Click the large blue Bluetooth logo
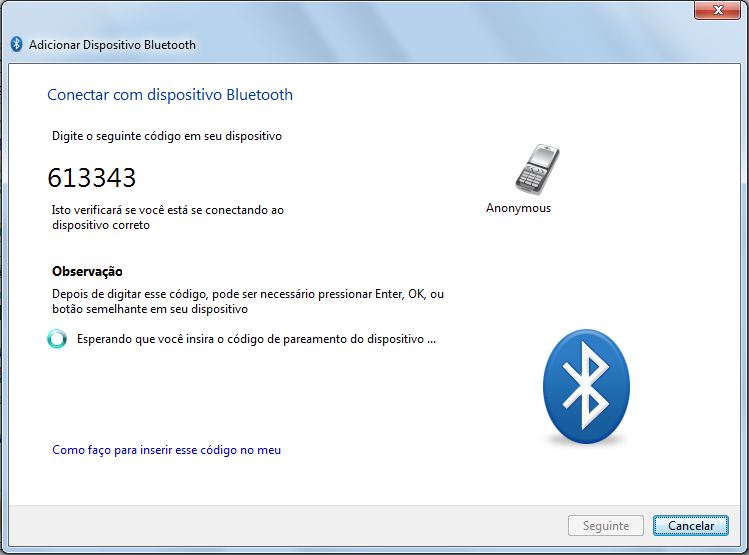 [x=586, y=386]
